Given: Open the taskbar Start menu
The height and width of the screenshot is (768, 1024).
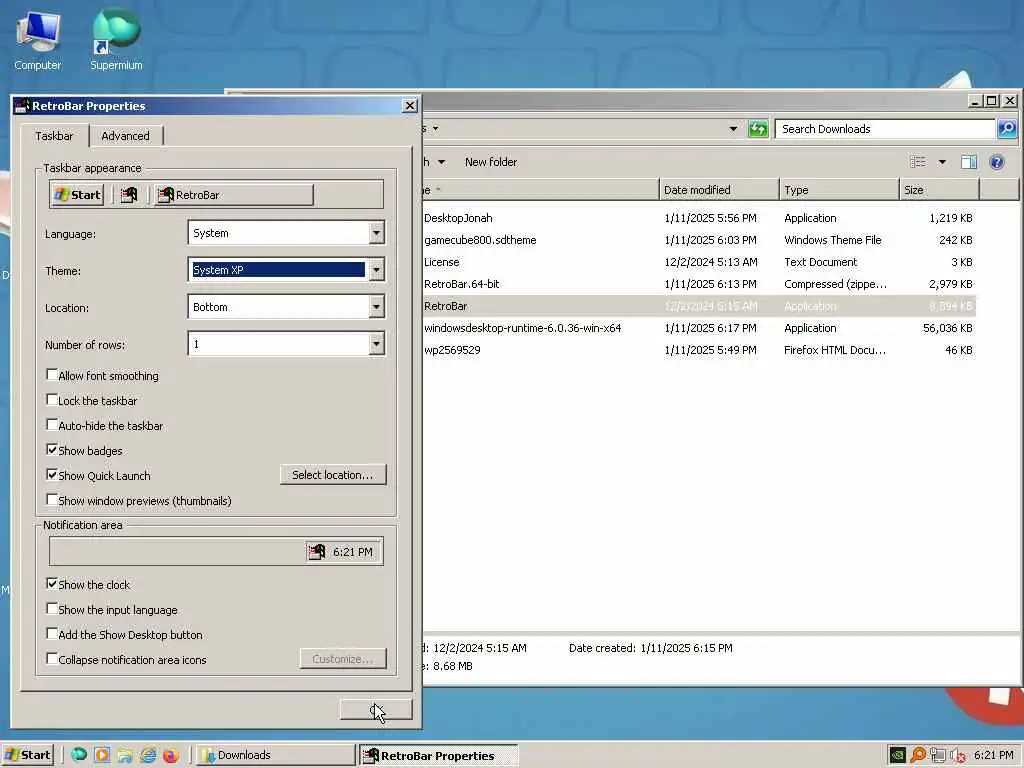Looking at the screenshot, I should (27, 755).
